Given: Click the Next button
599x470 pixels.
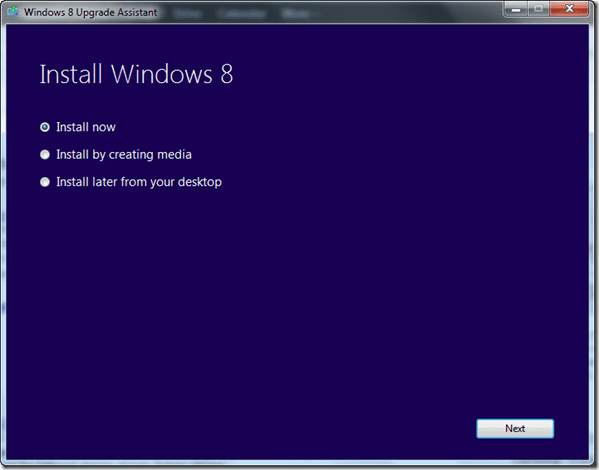Looking at the screenshot, I should [x=515, y=428].
